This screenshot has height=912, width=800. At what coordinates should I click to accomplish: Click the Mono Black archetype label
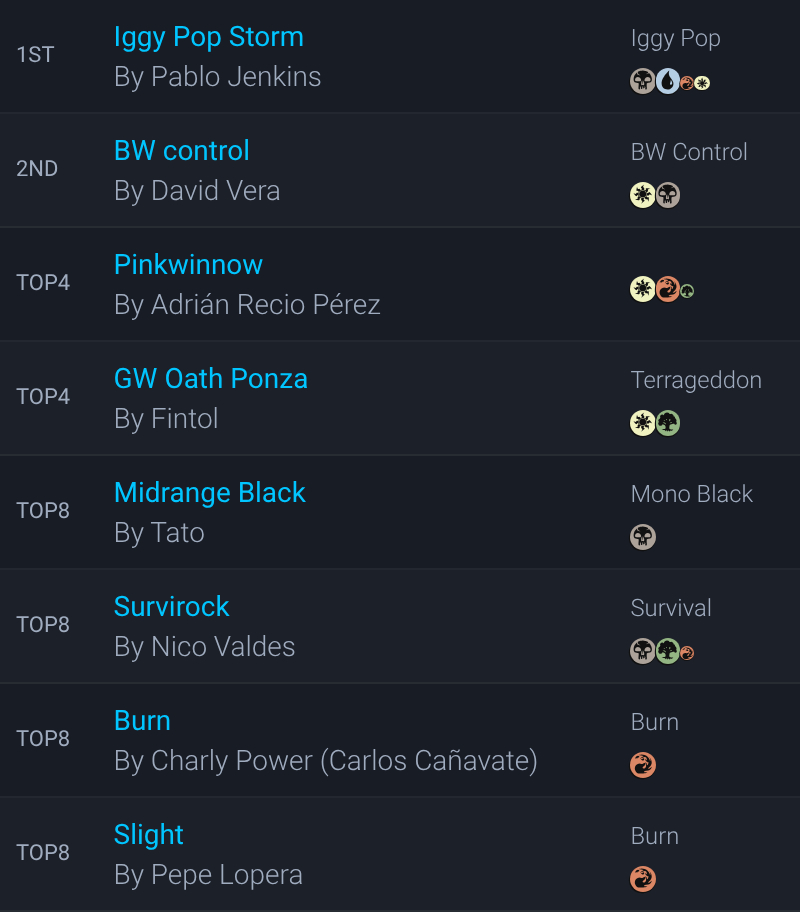(x=691, y=494)
